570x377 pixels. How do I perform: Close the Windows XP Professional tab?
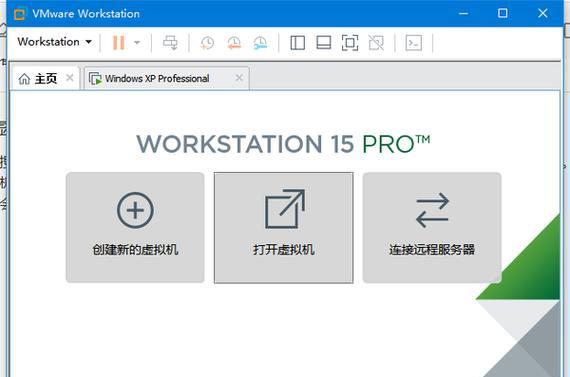[239, 78]
